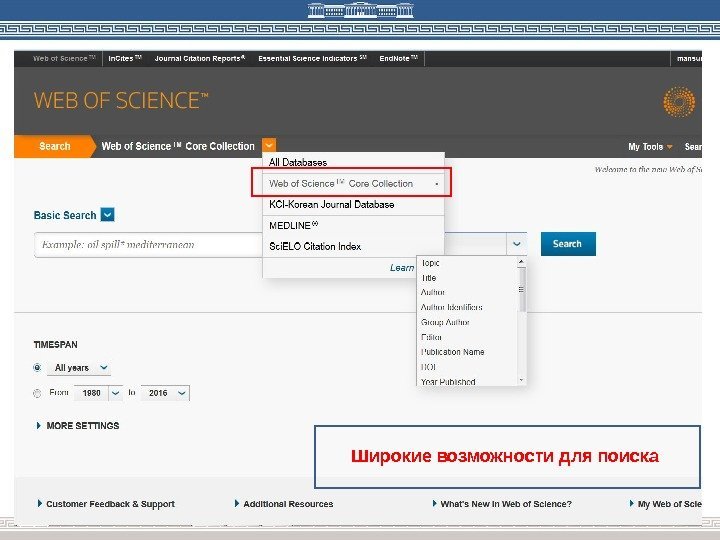Select Web of Science Core Collection option
The width and height of the screenshot is (720, 540).
[x=352, y=183]
